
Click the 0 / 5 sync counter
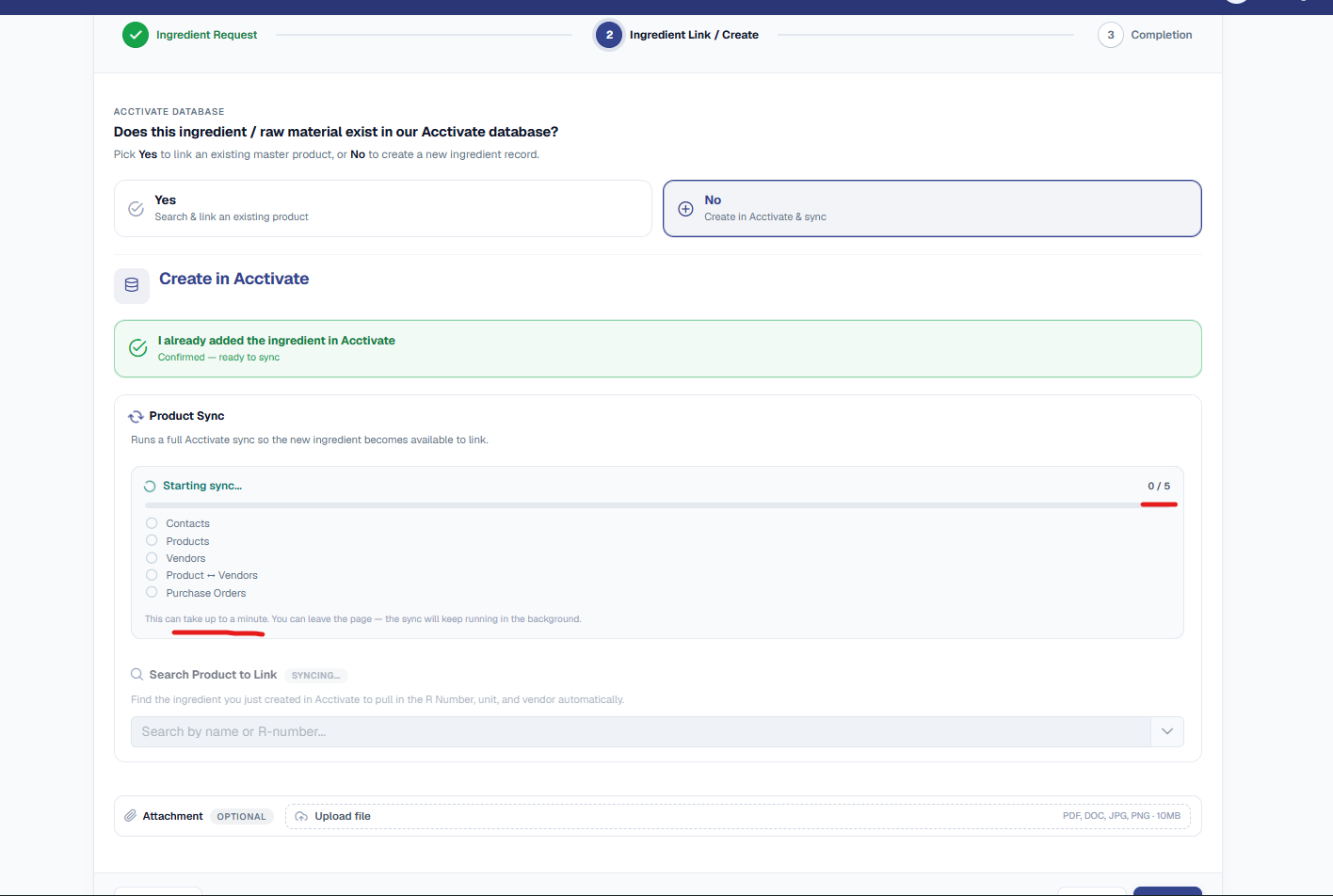1159,487
